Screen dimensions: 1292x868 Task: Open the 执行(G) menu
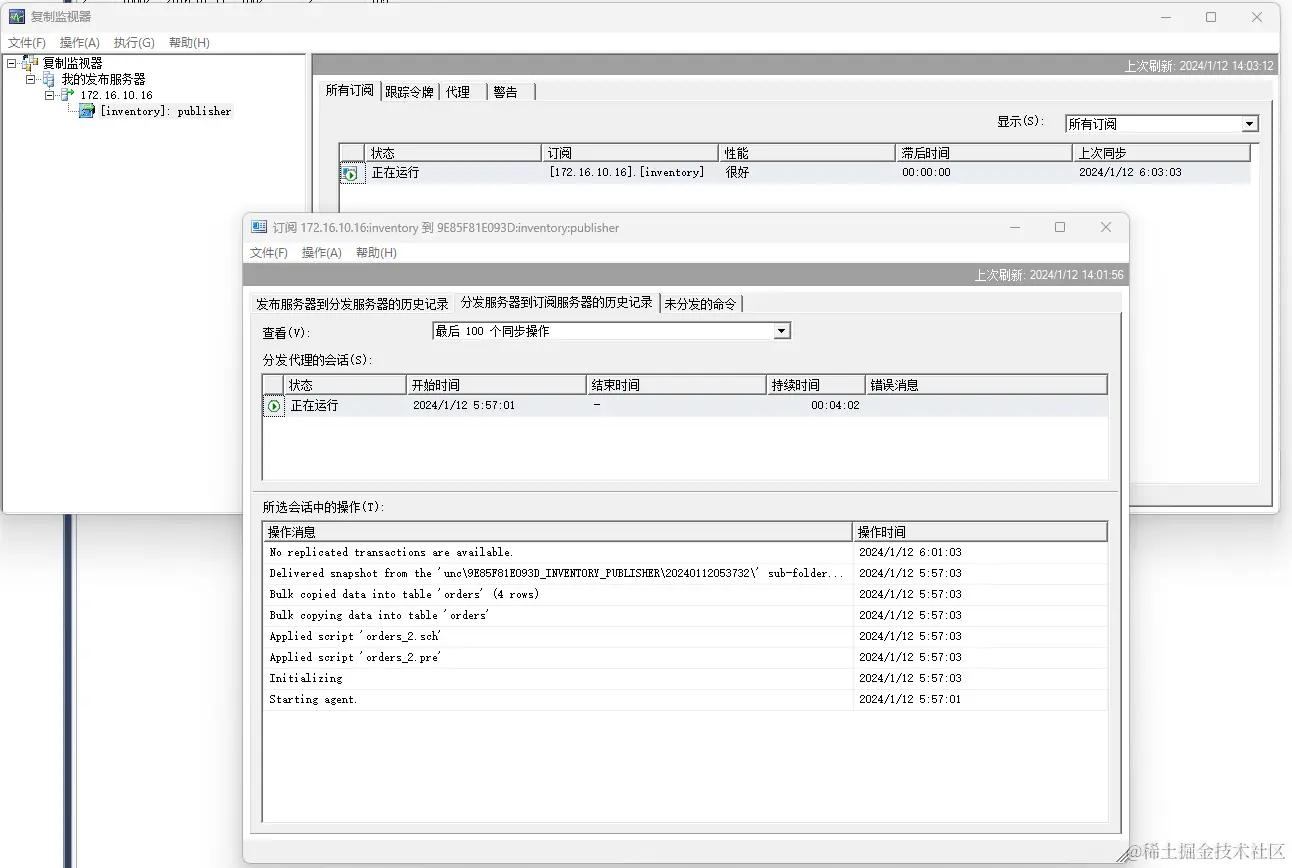[x=134, y=43]
